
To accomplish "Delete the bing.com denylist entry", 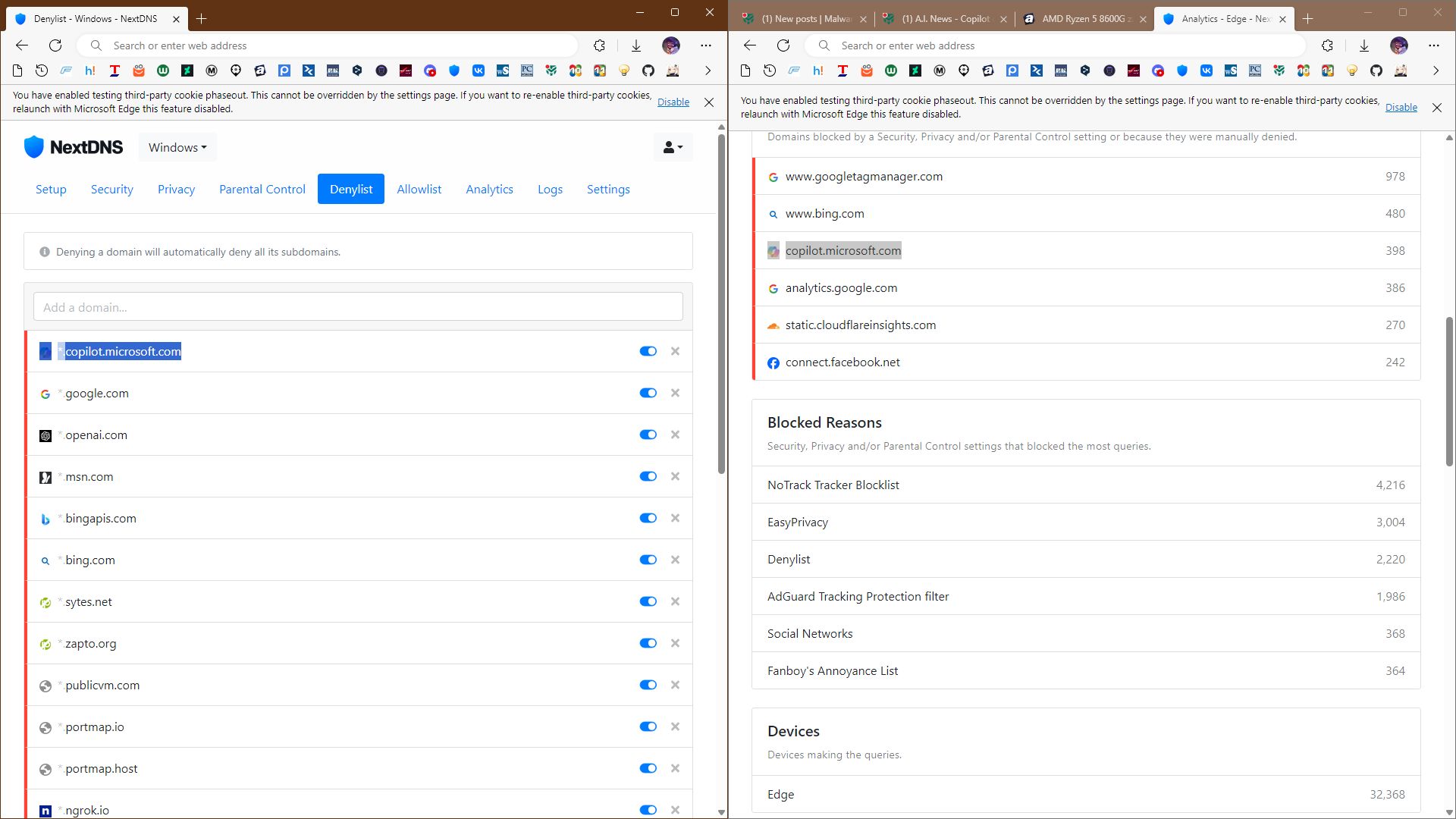I will (x=675, y=560).
